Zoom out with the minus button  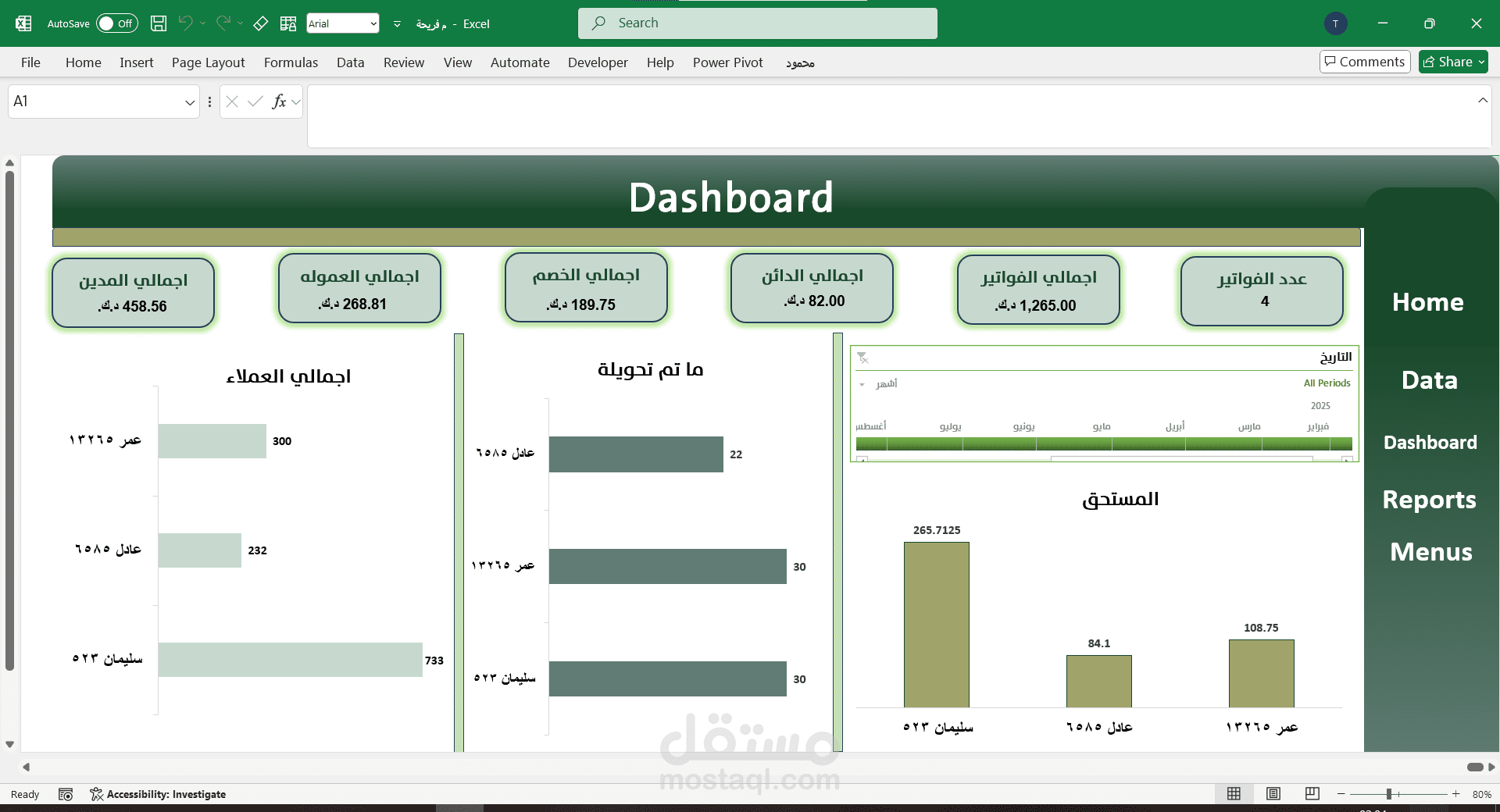pyautogui.click(x=1341, y=794)
